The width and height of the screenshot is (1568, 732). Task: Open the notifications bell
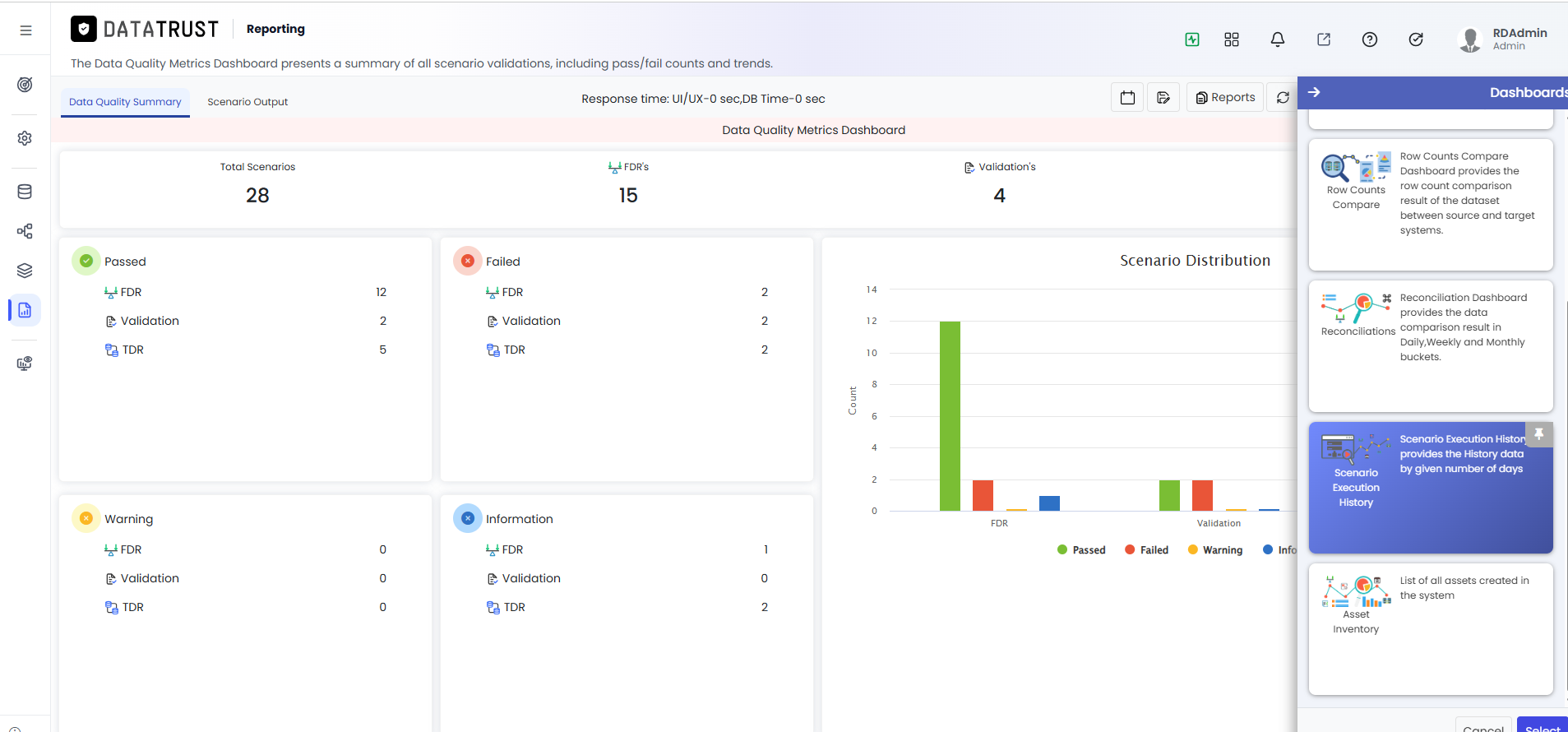point(1278,39)
